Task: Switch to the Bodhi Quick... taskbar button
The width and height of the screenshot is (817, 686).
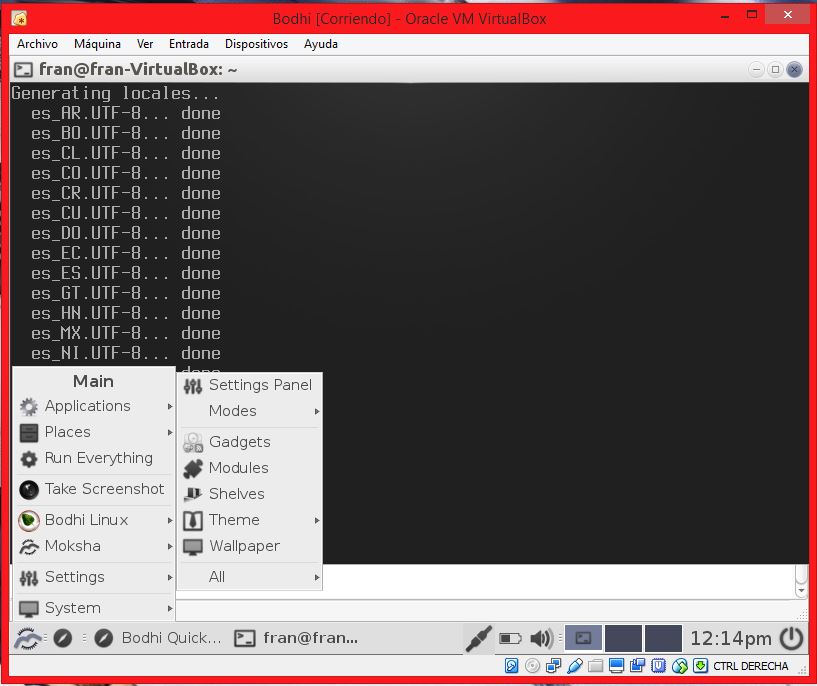Action: click(158, 638)
